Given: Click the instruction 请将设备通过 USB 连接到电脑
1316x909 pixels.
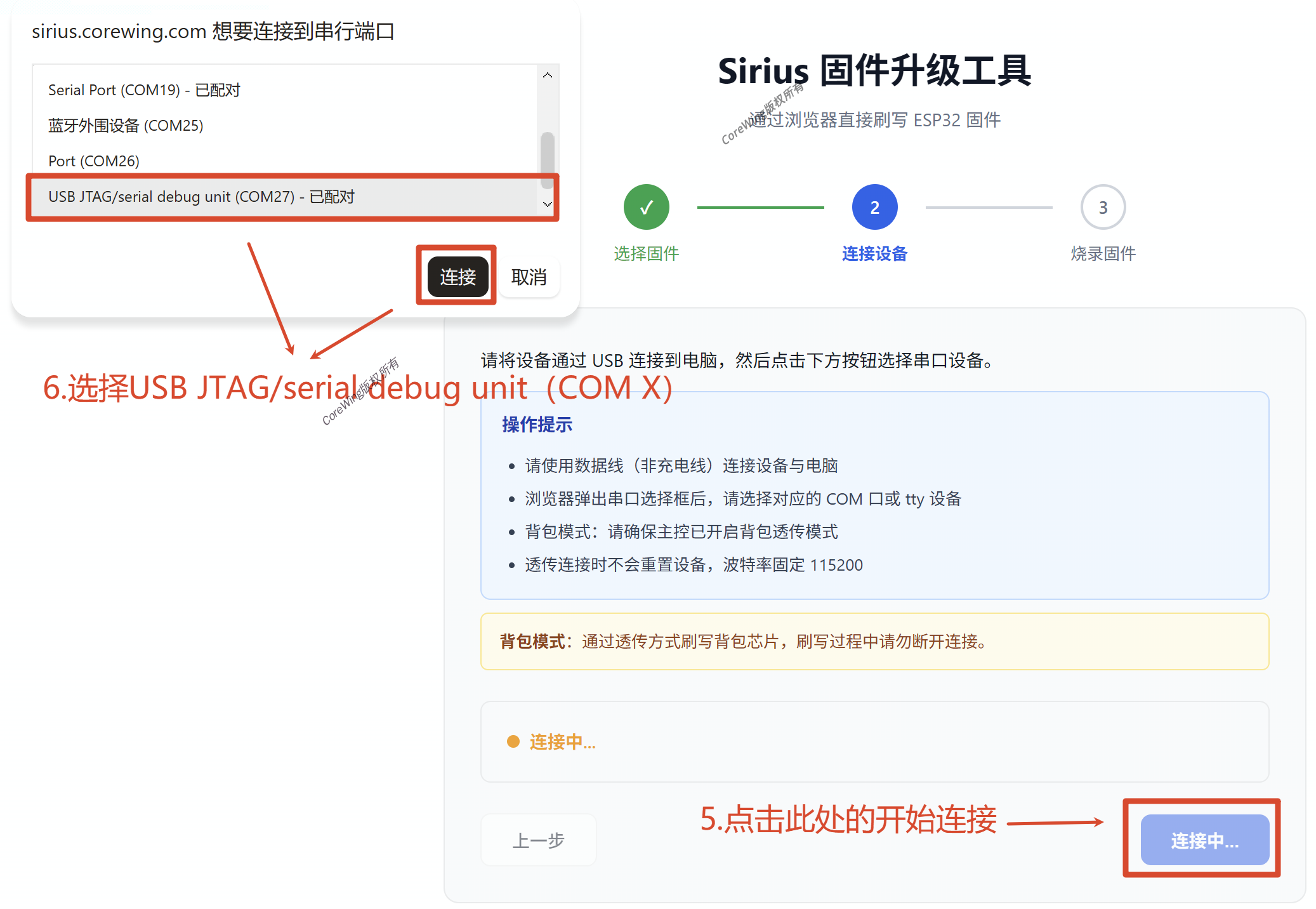Looking at the screenshot, I should click(737, 361).
